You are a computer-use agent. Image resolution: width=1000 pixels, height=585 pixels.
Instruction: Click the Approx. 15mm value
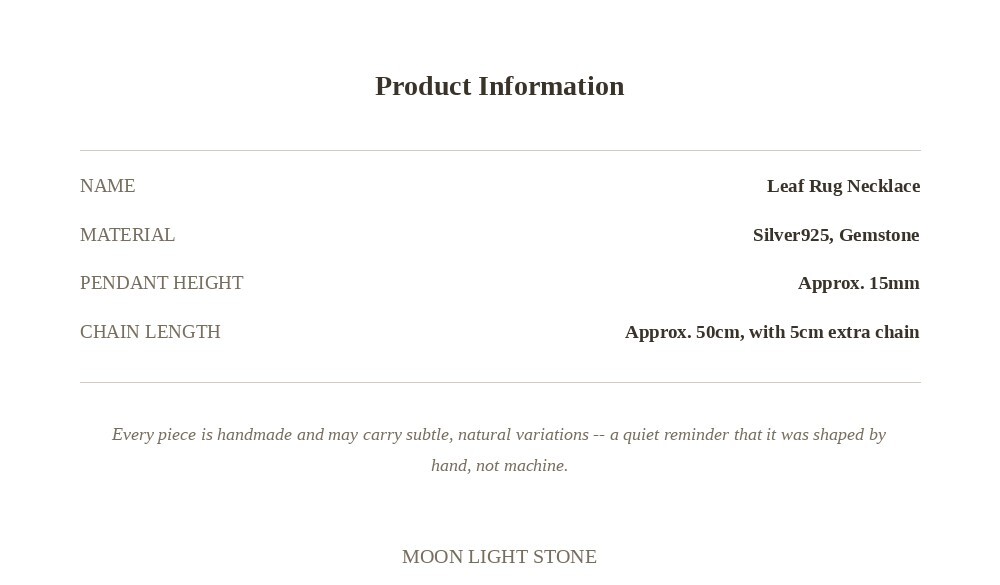pyautogui.click(x=858, y=283)
